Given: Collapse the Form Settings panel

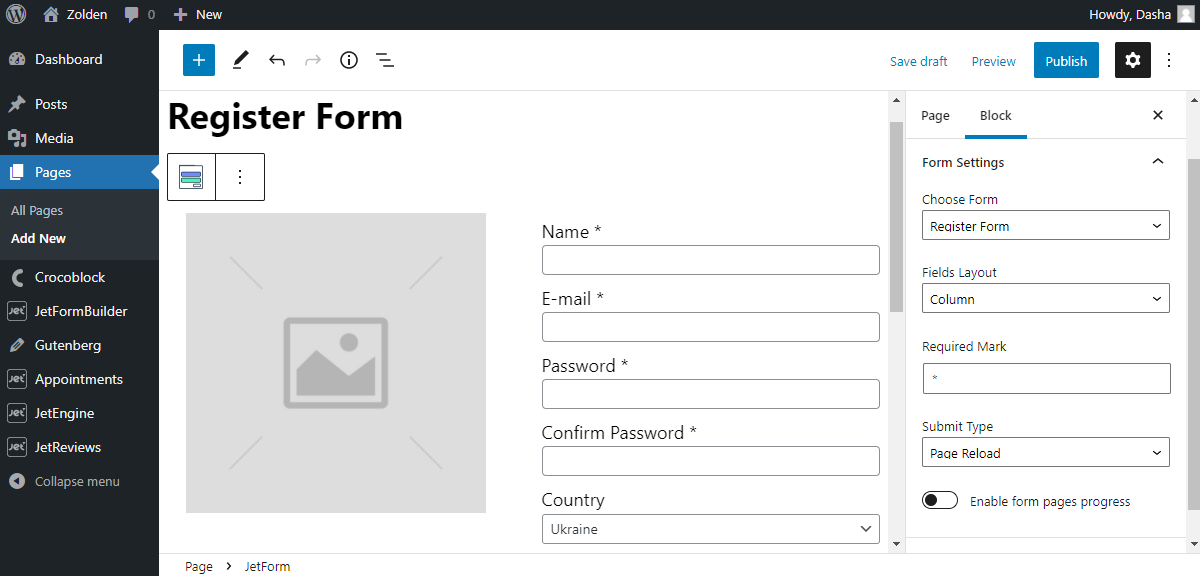Looking at the screenshot, I should (x=1157, y=162).
